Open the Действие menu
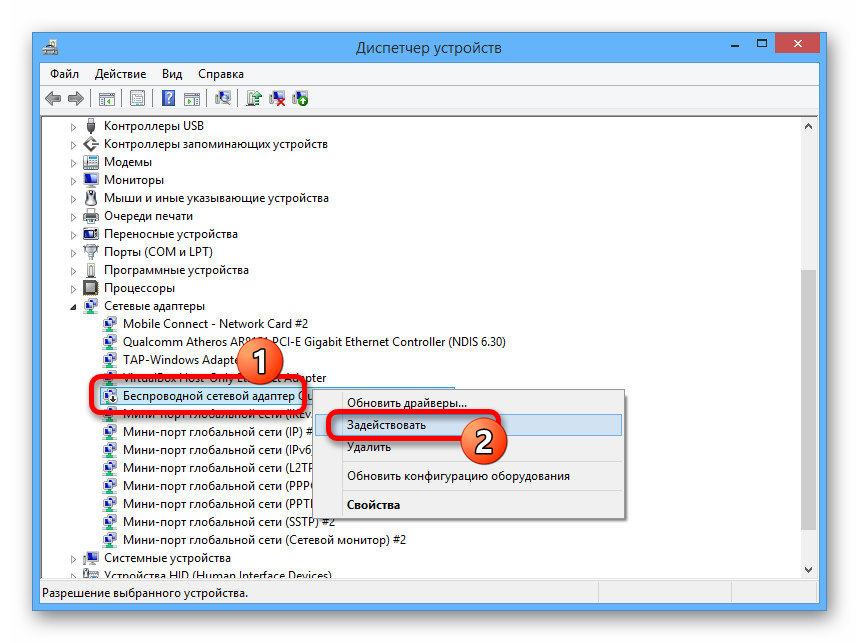The width and height of the screenshot is (859, 643). pyautogui.click(x=120, y=74)
